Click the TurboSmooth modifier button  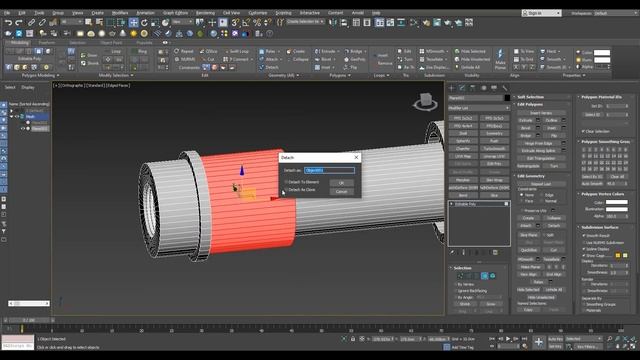click(x=494, y=149)
